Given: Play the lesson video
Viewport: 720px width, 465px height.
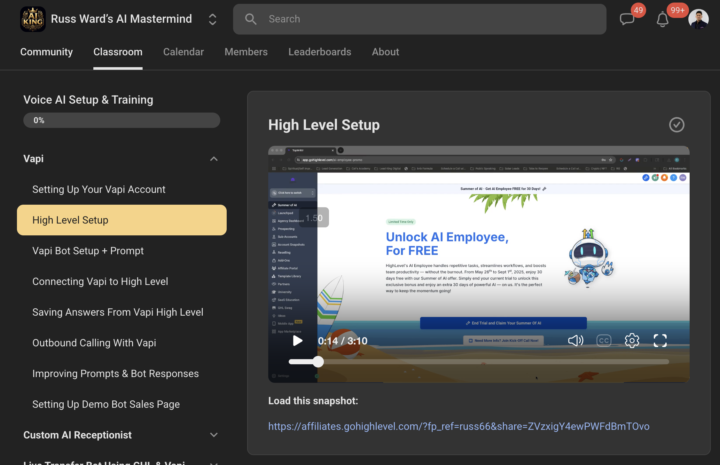Looking at the screenshot, I should (x=297, y=341).
